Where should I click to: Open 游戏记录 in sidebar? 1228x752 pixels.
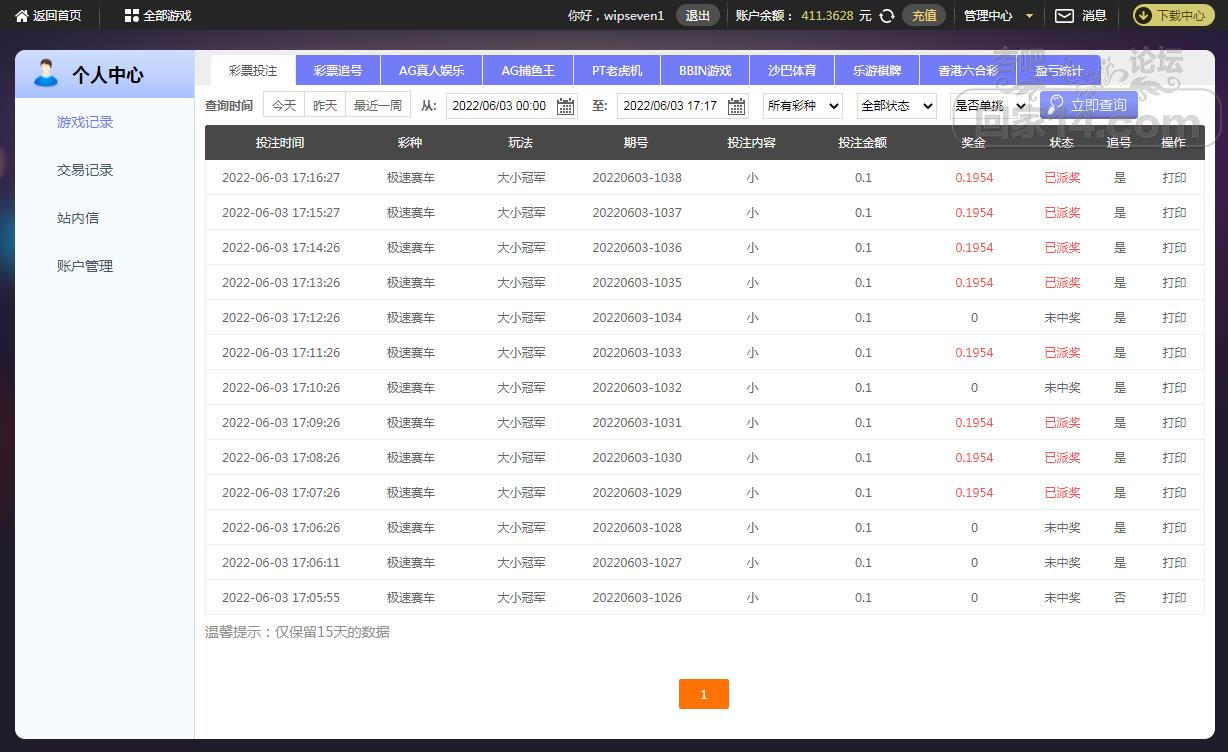(x=85, y=122)
